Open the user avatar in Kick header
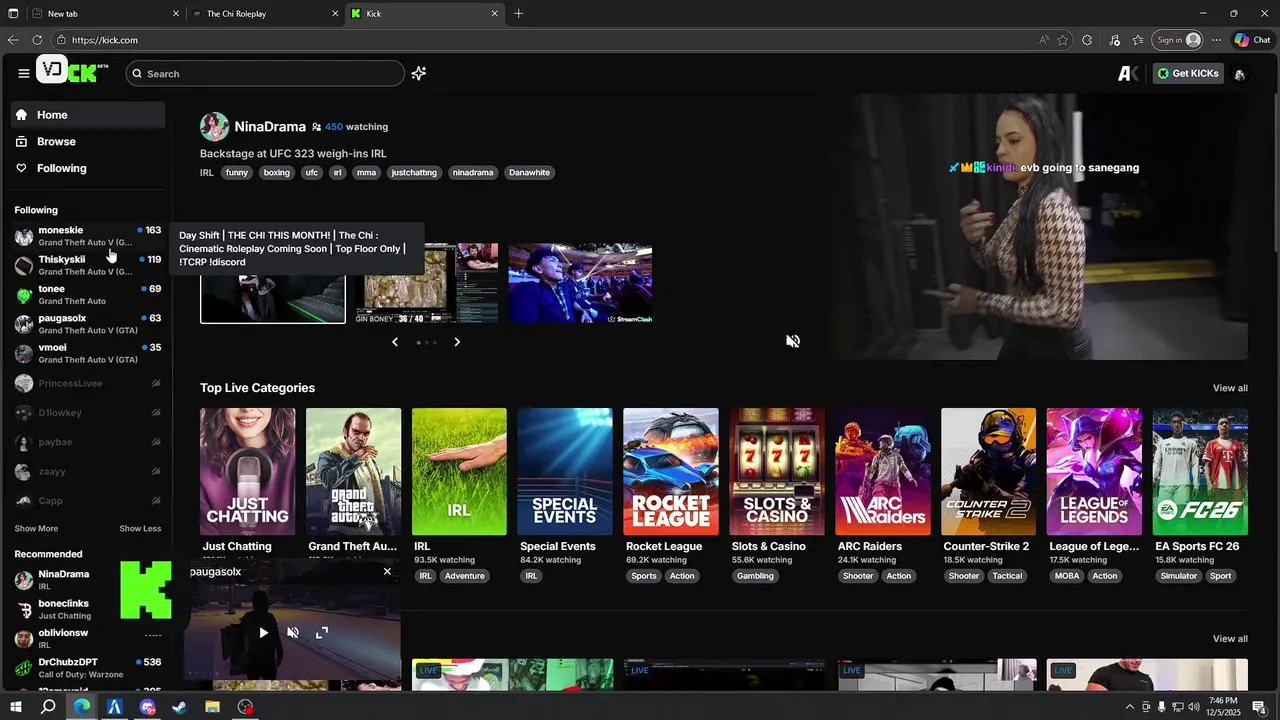Viewport: 1280px width, 720px height. [1240, 74]
